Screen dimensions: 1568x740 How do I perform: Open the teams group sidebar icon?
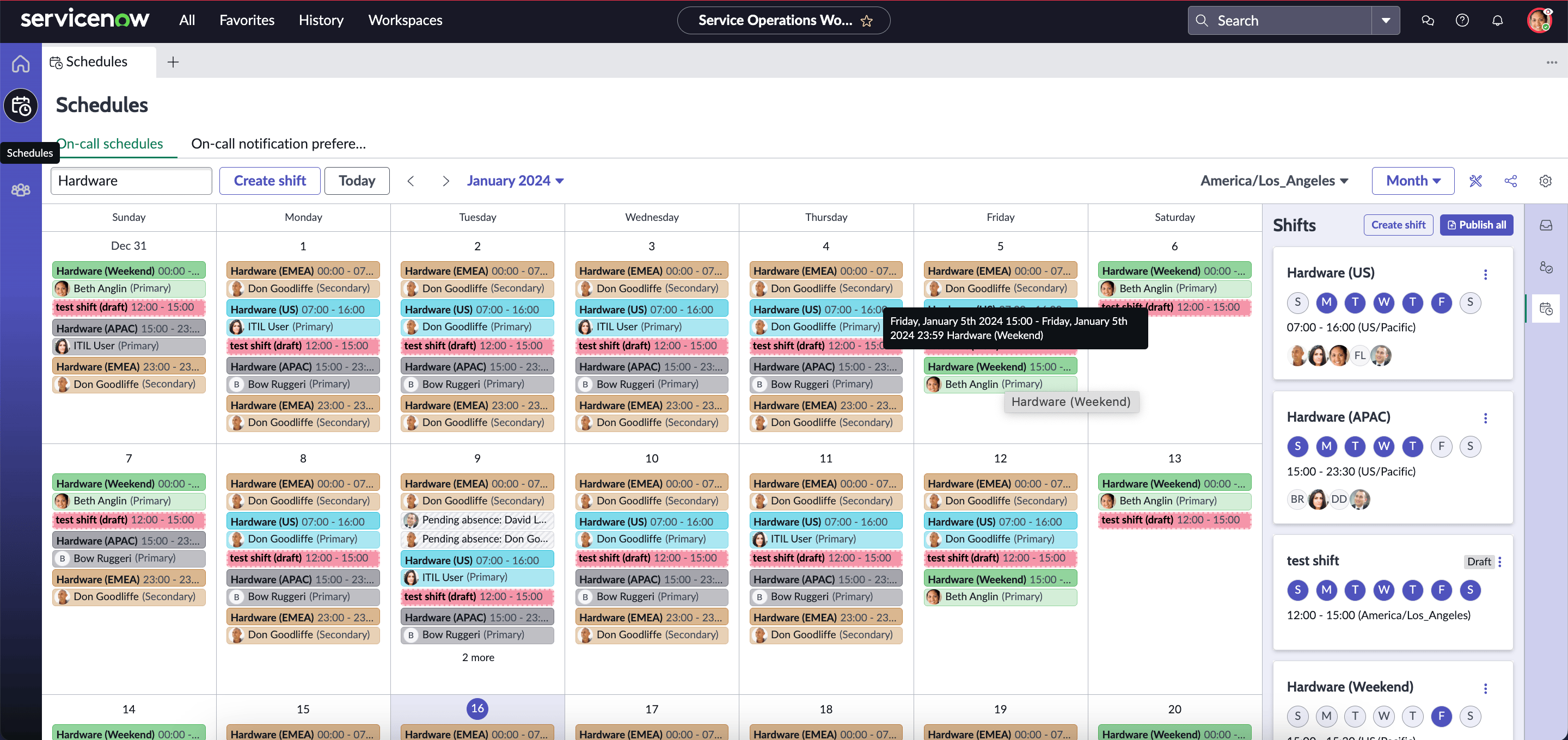pos(21,190)
